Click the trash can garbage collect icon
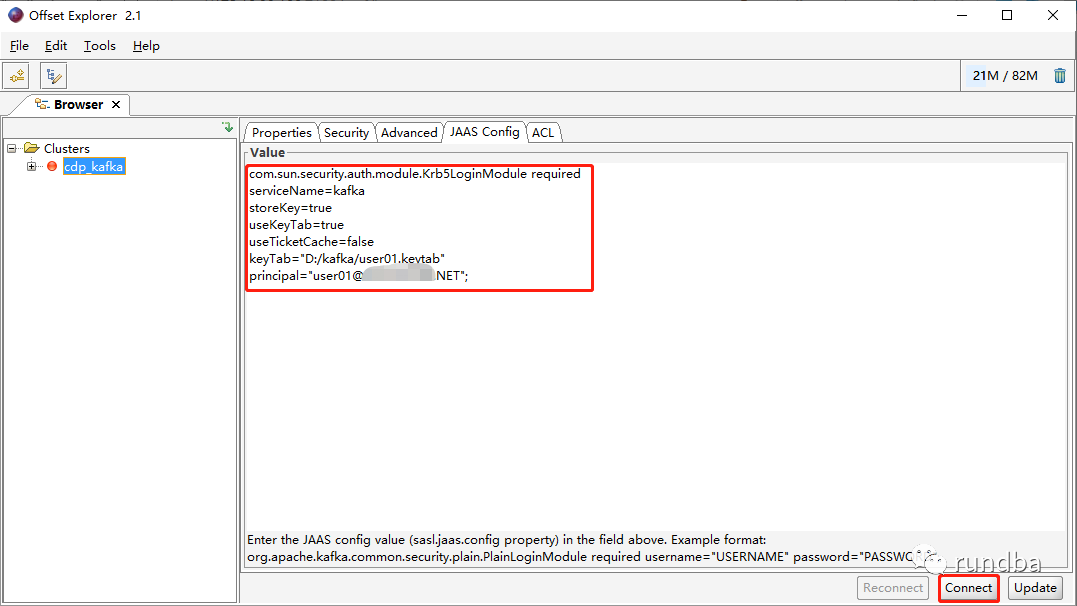This screenshot has width=1077, height=606. (1060, 76)
